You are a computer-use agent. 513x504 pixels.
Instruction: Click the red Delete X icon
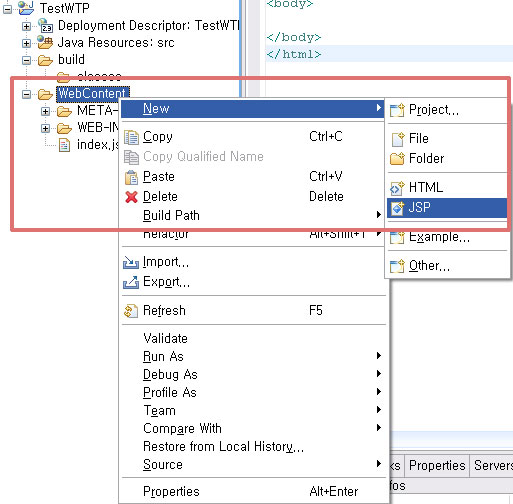pos(131,197)
